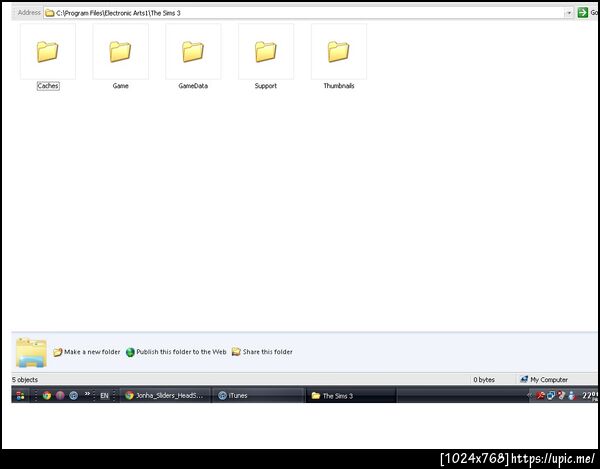Click the My Computer status bar icon
600x469 pixels.
click(524, 379)
